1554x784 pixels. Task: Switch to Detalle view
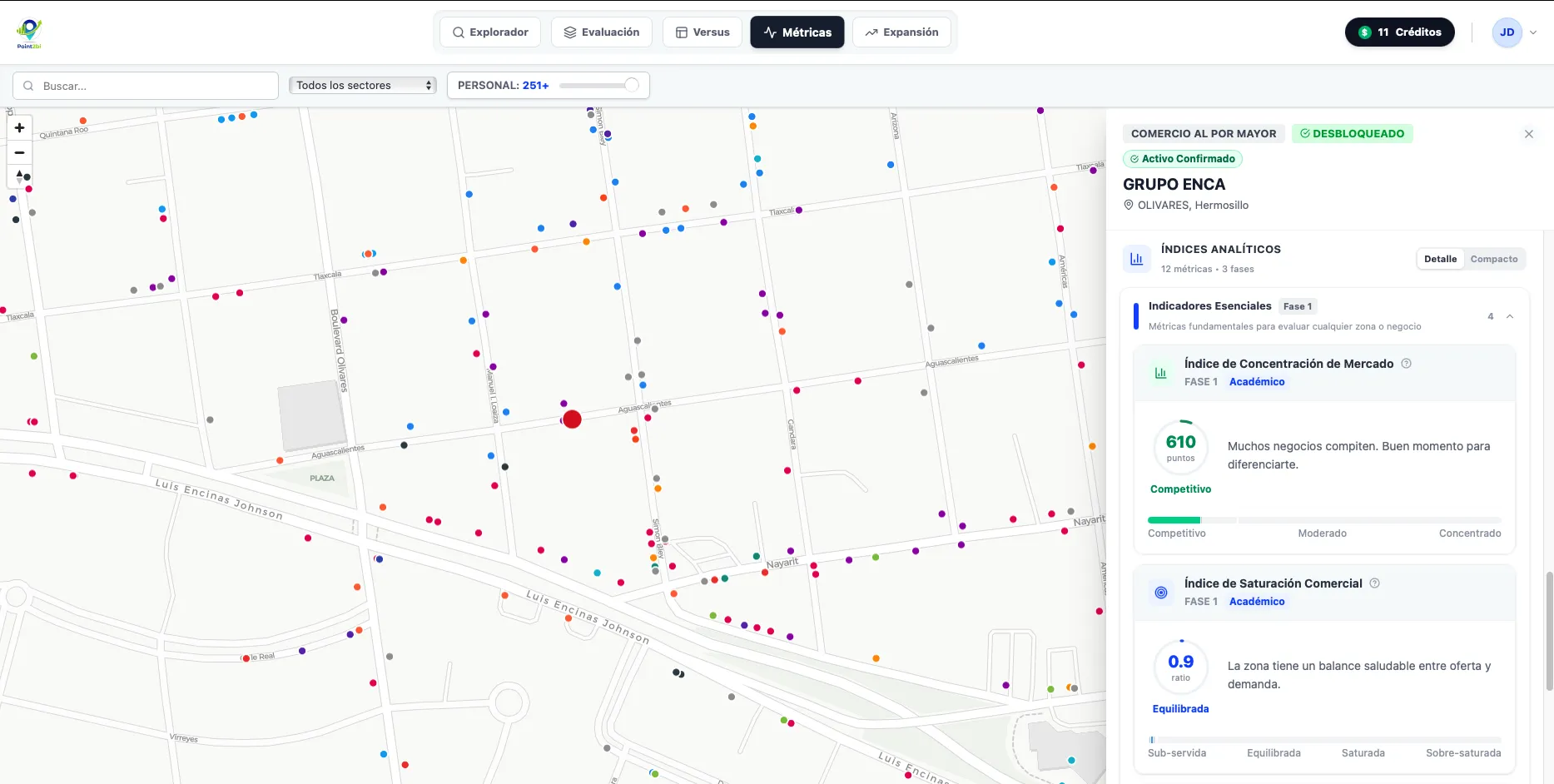point(1440,259)
